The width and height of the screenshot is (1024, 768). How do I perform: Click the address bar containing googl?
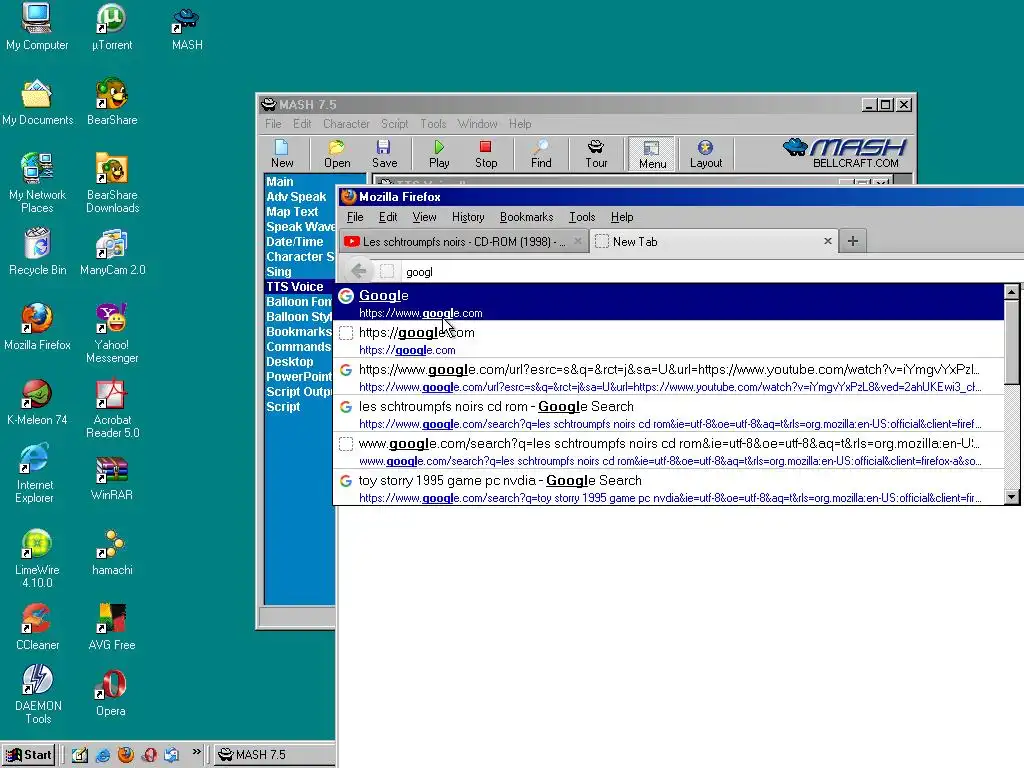click(x=712, y=272)
